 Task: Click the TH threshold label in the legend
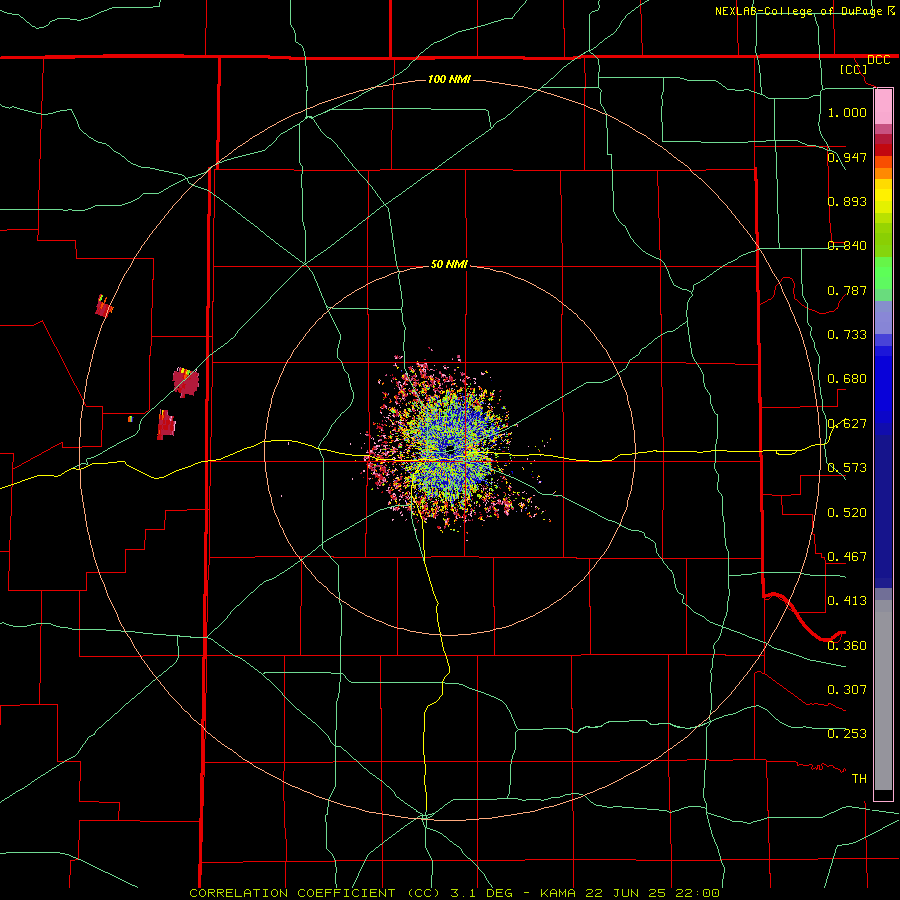coord(859,779)
